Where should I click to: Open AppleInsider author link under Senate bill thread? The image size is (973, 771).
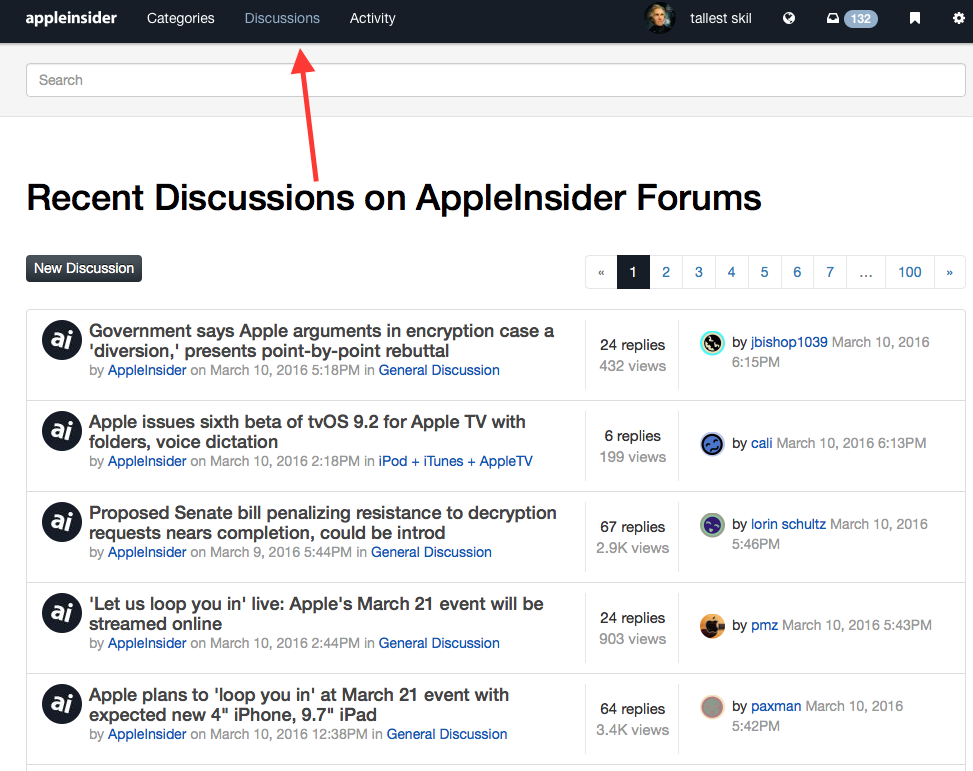point(147,552)
